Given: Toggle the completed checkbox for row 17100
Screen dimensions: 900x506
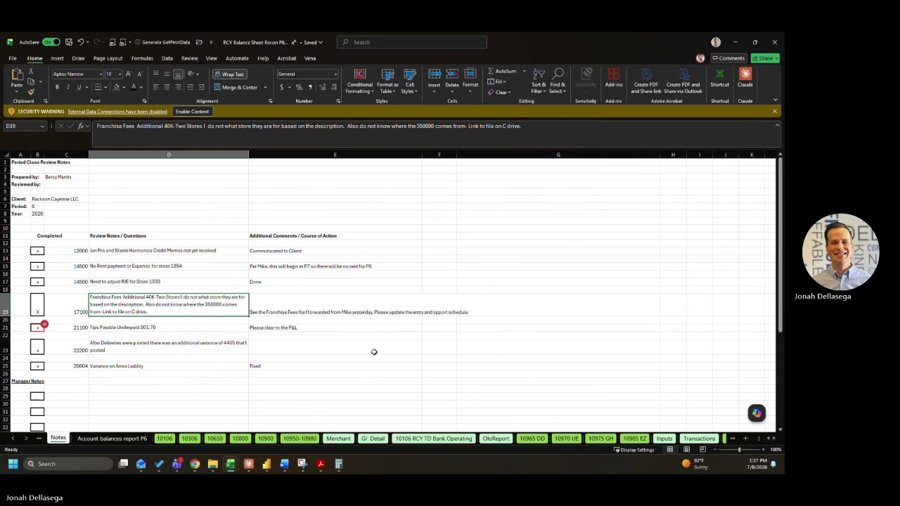Looking at the screenshot, I should (37, 305).
